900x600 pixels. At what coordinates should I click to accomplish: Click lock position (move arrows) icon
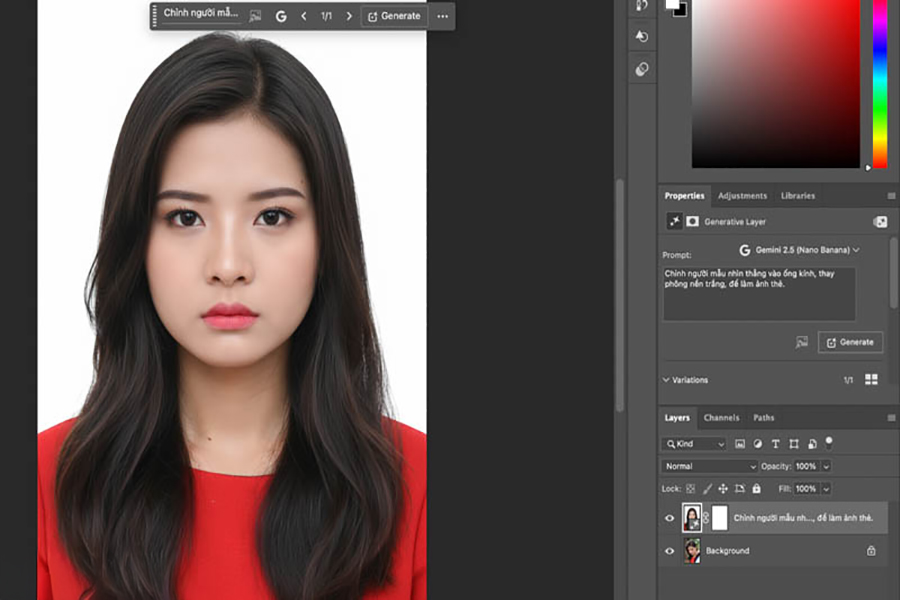click(x=723, y=489)
